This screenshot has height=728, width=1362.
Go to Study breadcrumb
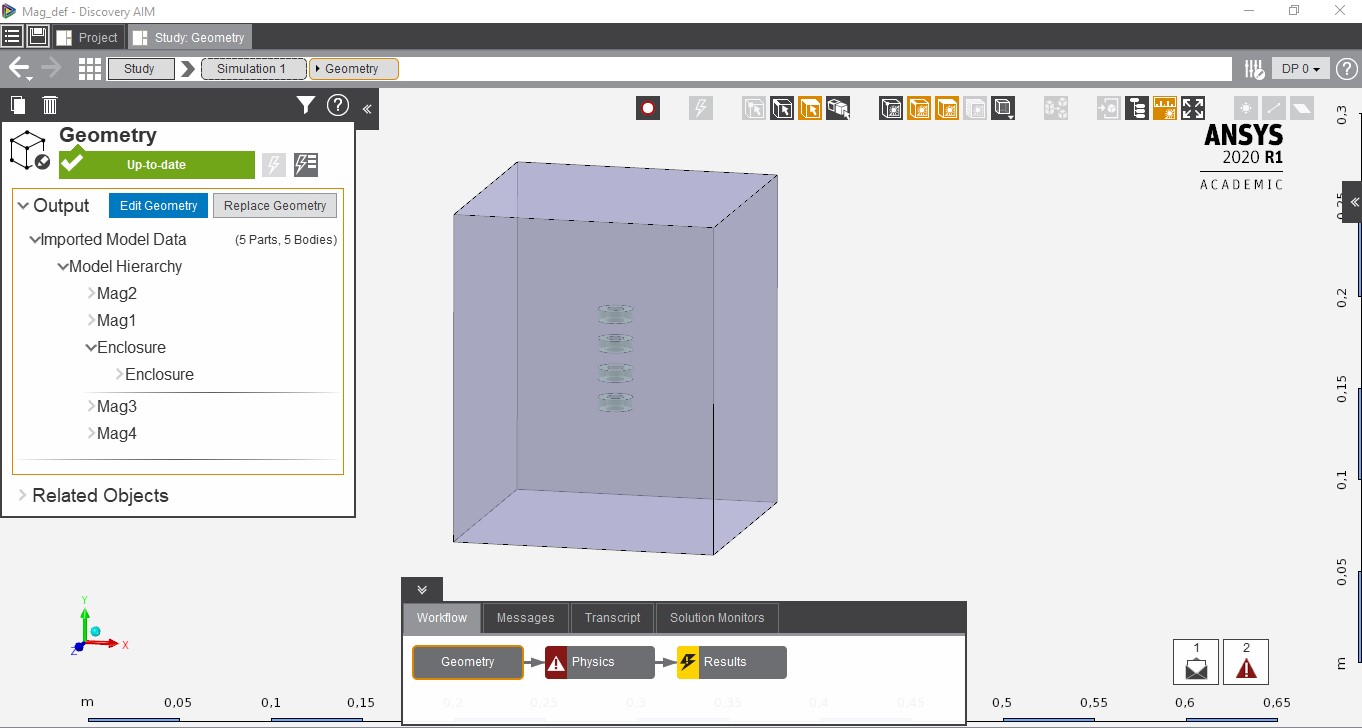point(139,69)
